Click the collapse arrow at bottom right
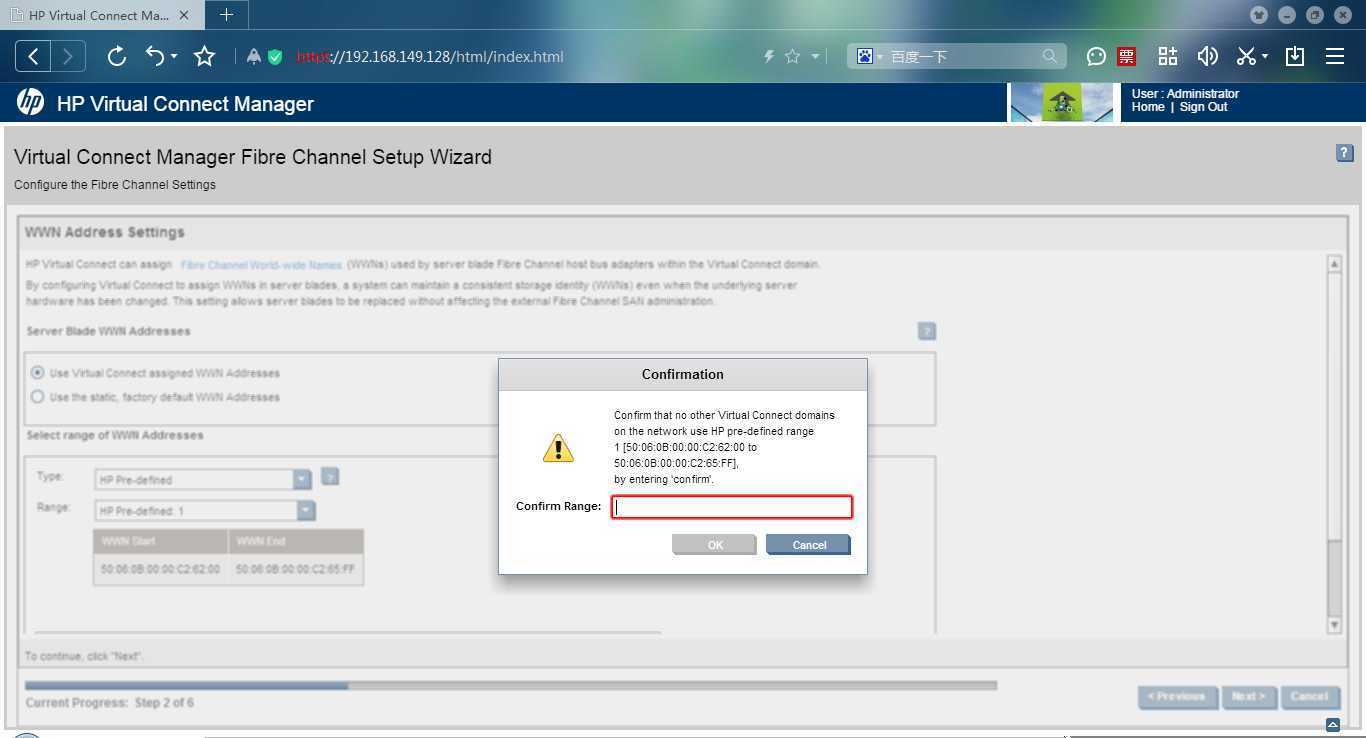The width and height of the screenshot is (1366, 738). [1333, 725]
